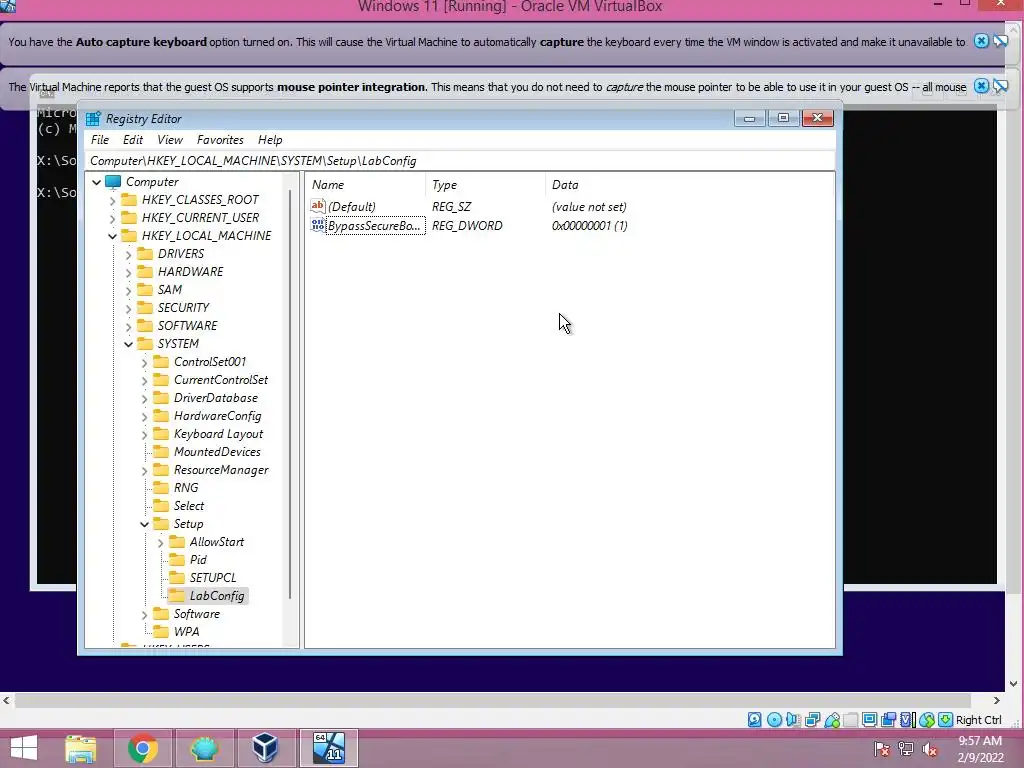
Task: Select the LabConfig key in tree
Action: [x=217, y=596]
